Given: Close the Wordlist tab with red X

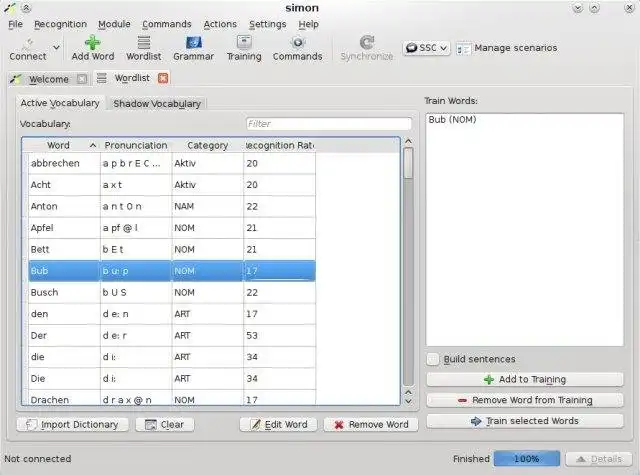Looking at the screenshot, I should [163, 78].
